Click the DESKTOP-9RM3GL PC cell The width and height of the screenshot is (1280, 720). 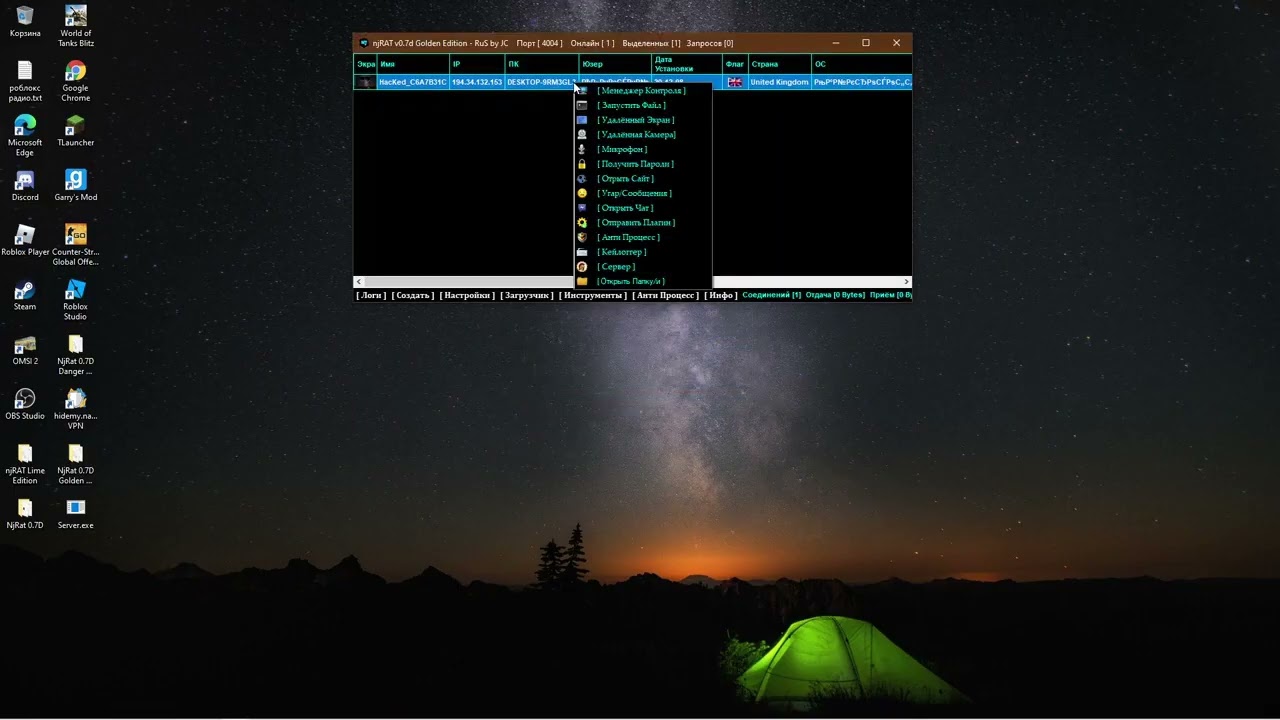coord(541,82)
